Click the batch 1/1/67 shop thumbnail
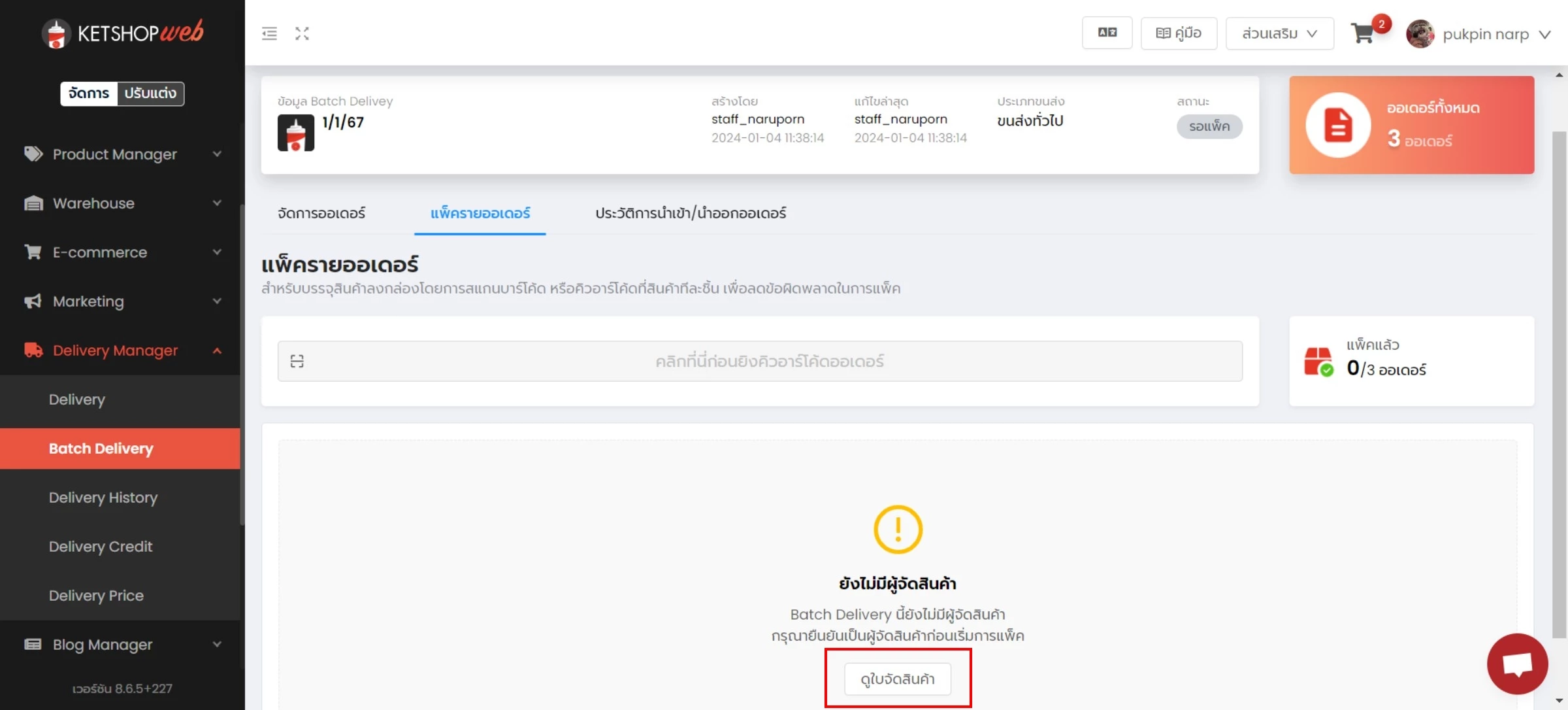Image resolution: width=1568 pixels, height=710 pixels. tap(295, 133)
